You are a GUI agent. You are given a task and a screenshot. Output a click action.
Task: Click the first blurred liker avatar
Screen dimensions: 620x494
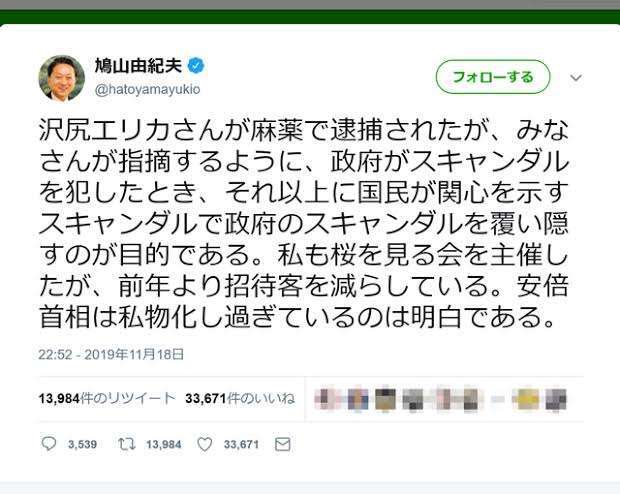[325, 399]
